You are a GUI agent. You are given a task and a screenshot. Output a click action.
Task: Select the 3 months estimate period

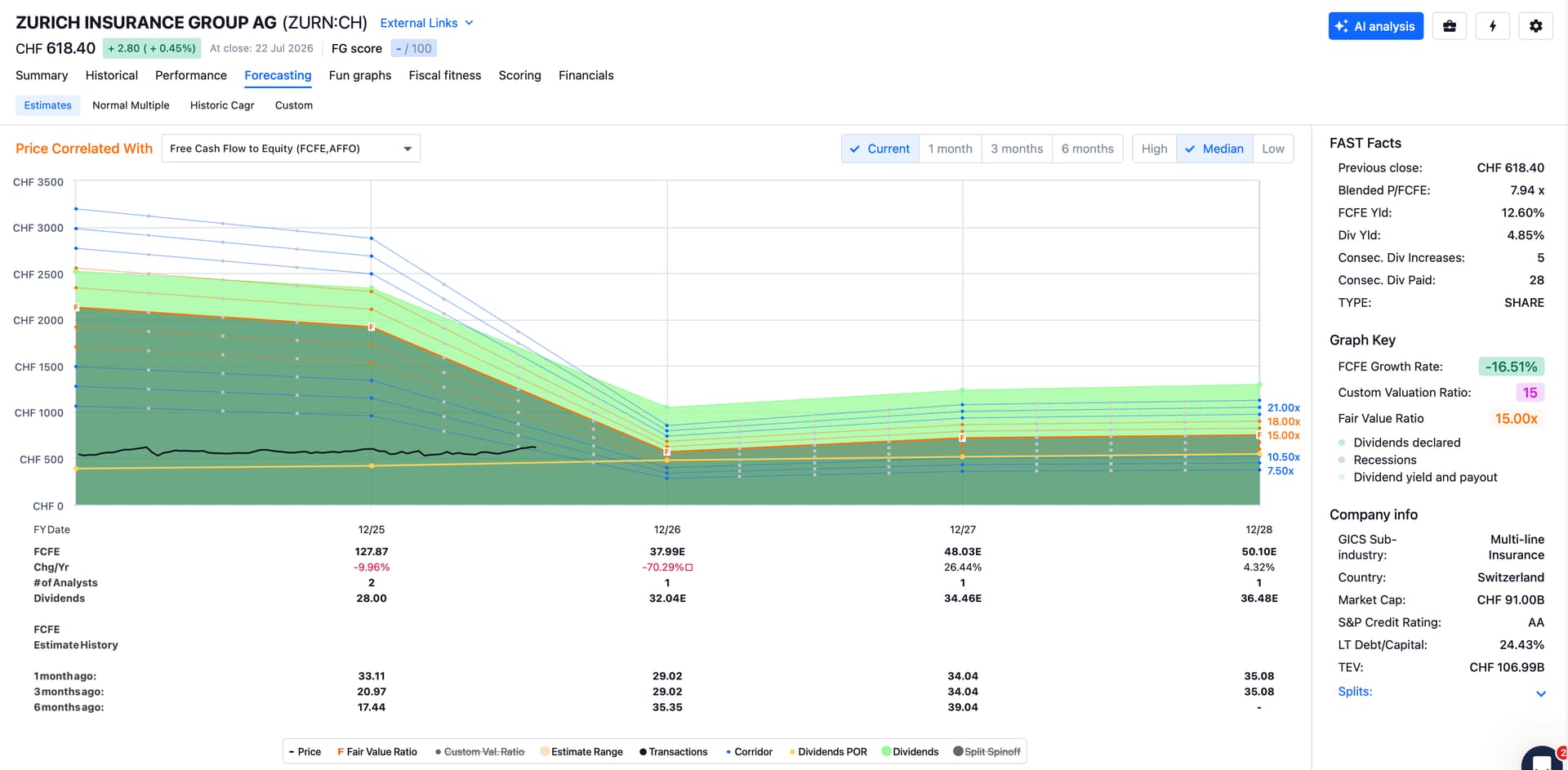pyautogui.click(x=1017, y=149)
